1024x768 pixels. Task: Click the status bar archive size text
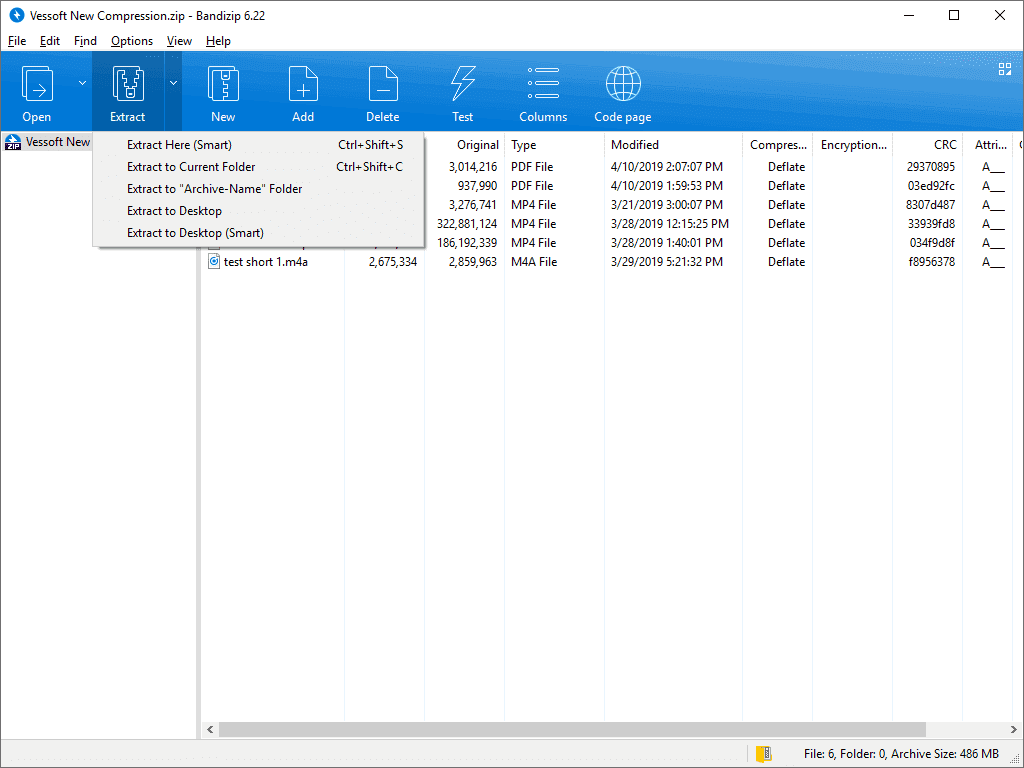click(901, 754)
